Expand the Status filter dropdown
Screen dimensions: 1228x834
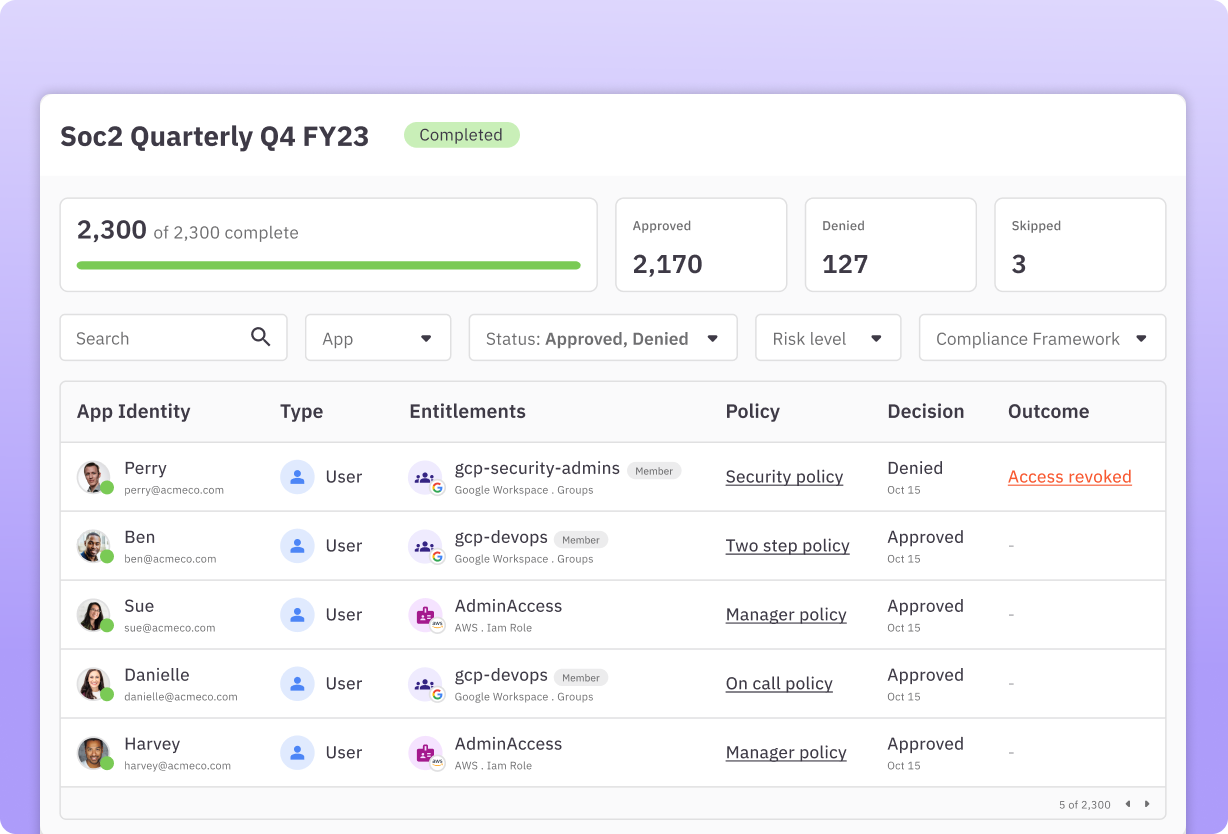pyautogui.click(x=603, y=338)
